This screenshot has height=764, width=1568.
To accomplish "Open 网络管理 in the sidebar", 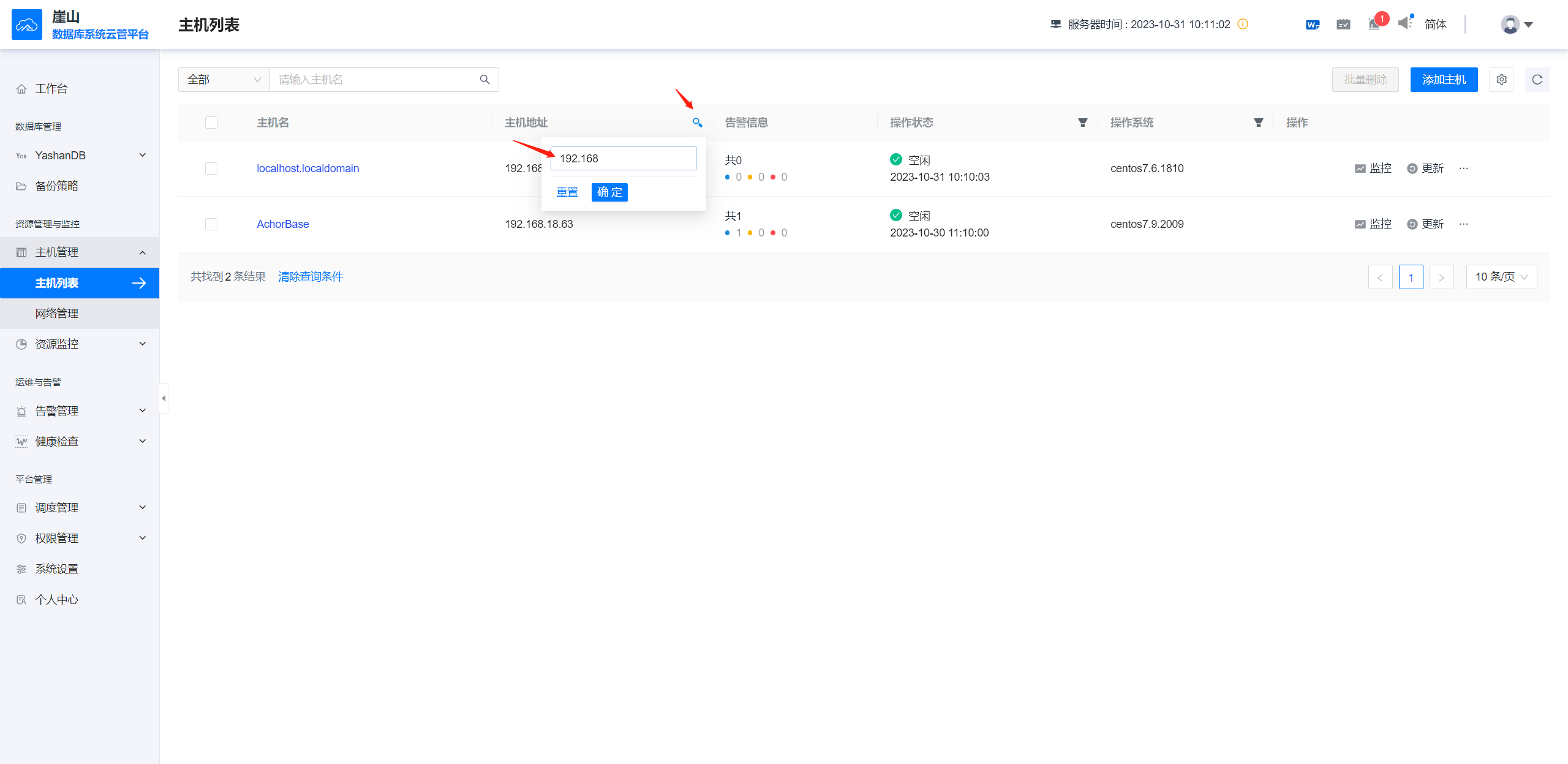I will click(57, 314).
